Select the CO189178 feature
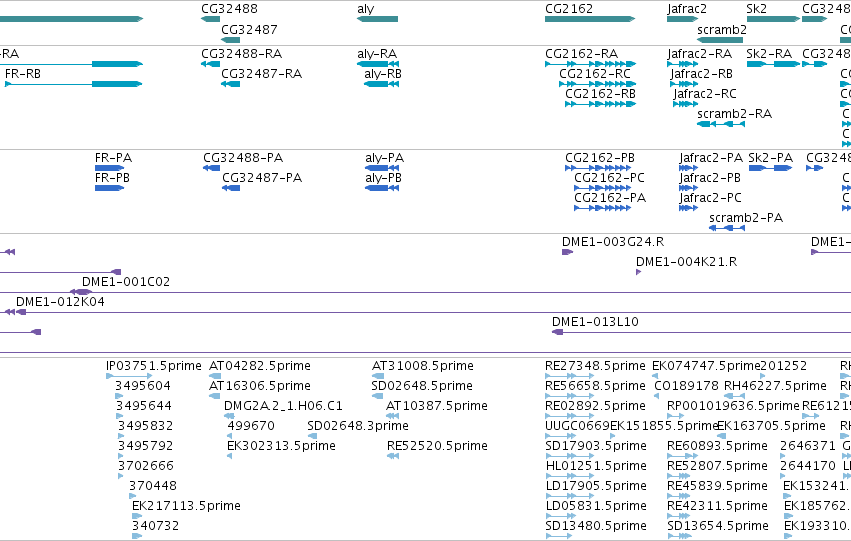 coord(656,396)
